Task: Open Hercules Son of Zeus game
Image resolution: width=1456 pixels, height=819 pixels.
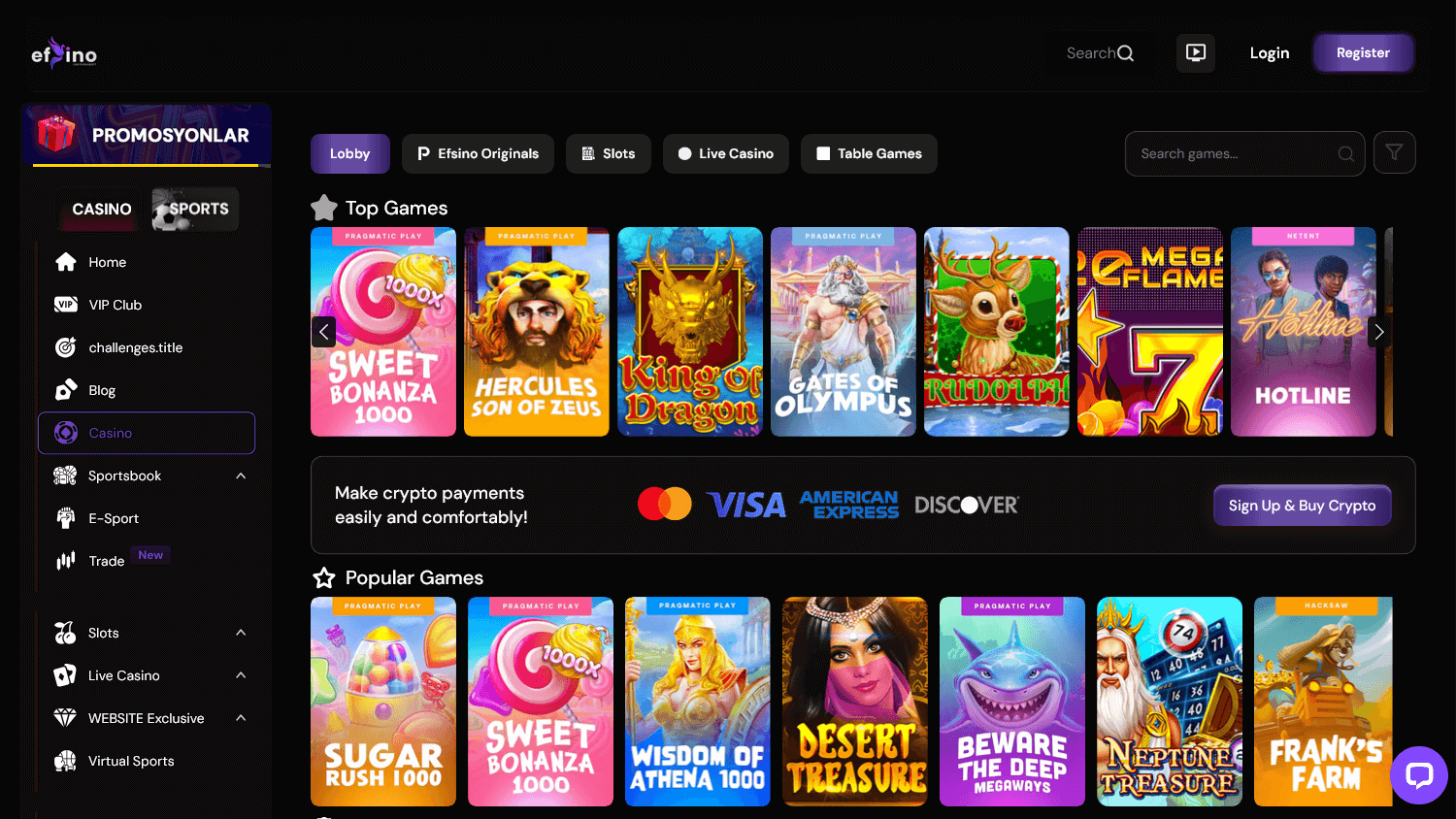Action: tap(537, 332)
